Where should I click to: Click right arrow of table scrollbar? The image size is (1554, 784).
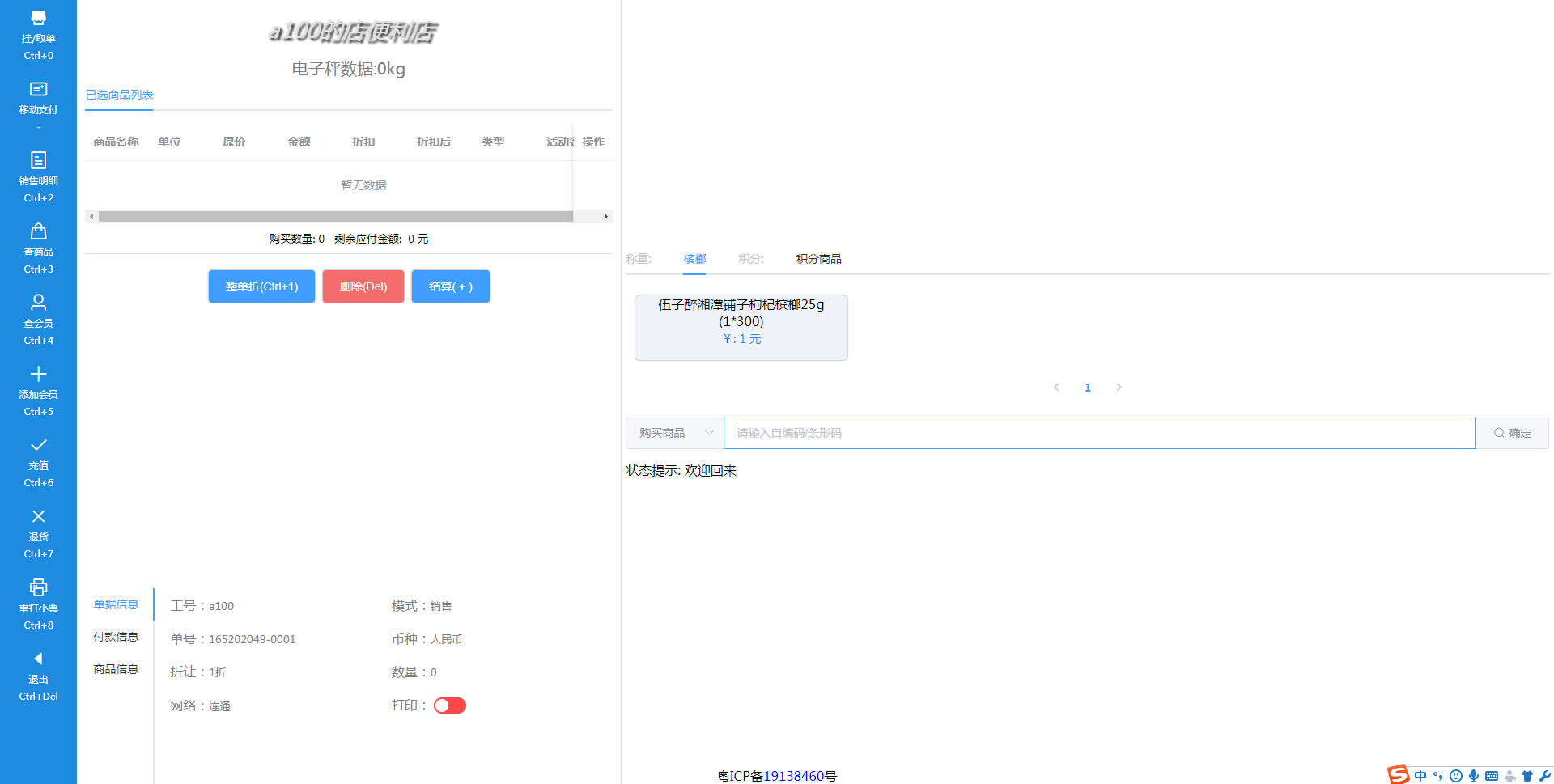click(x=605, y=216)
